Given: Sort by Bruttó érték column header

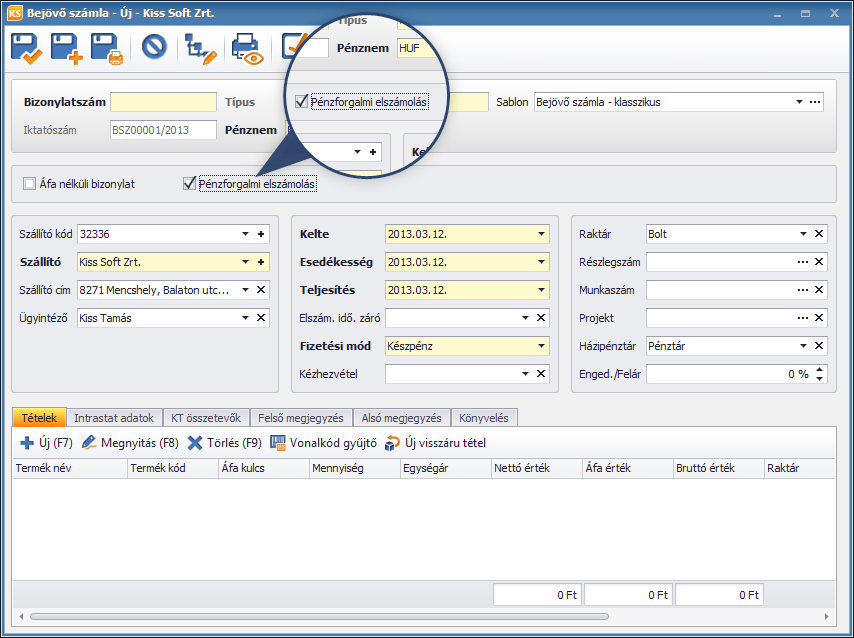Looking at the screenshot, I should (718, 468).
